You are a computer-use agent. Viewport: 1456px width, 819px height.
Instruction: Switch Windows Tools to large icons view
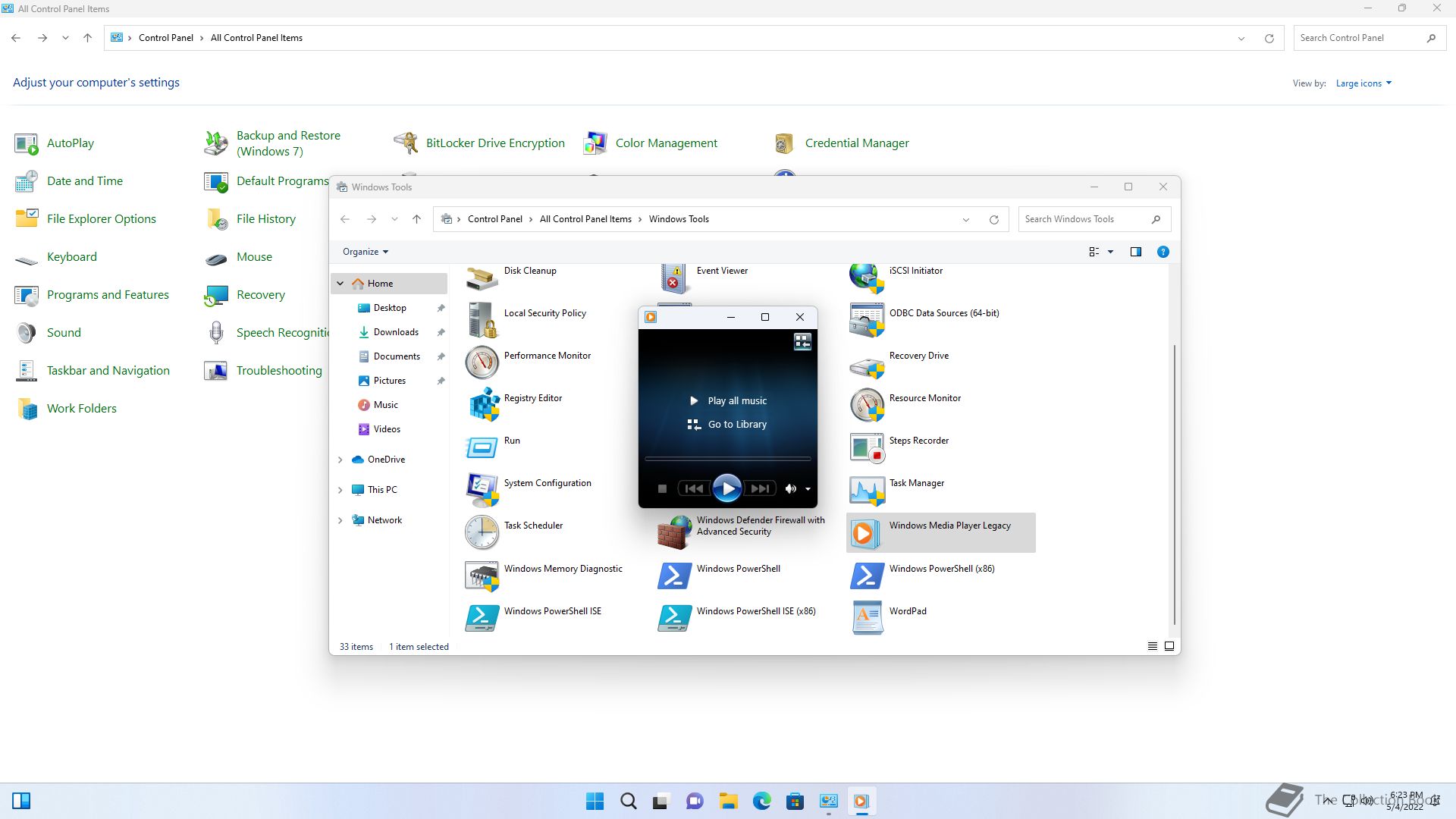point(1169,647)
